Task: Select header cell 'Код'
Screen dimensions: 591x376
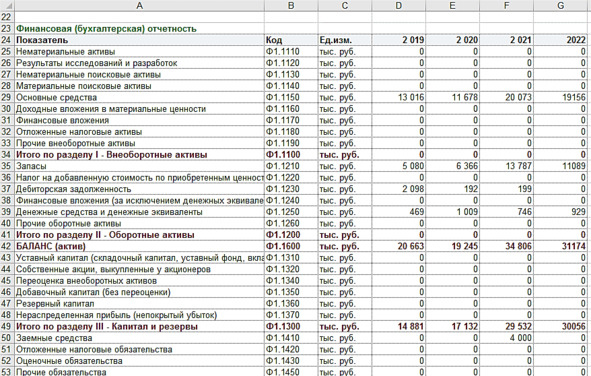Action: click(x=291, y=40)
